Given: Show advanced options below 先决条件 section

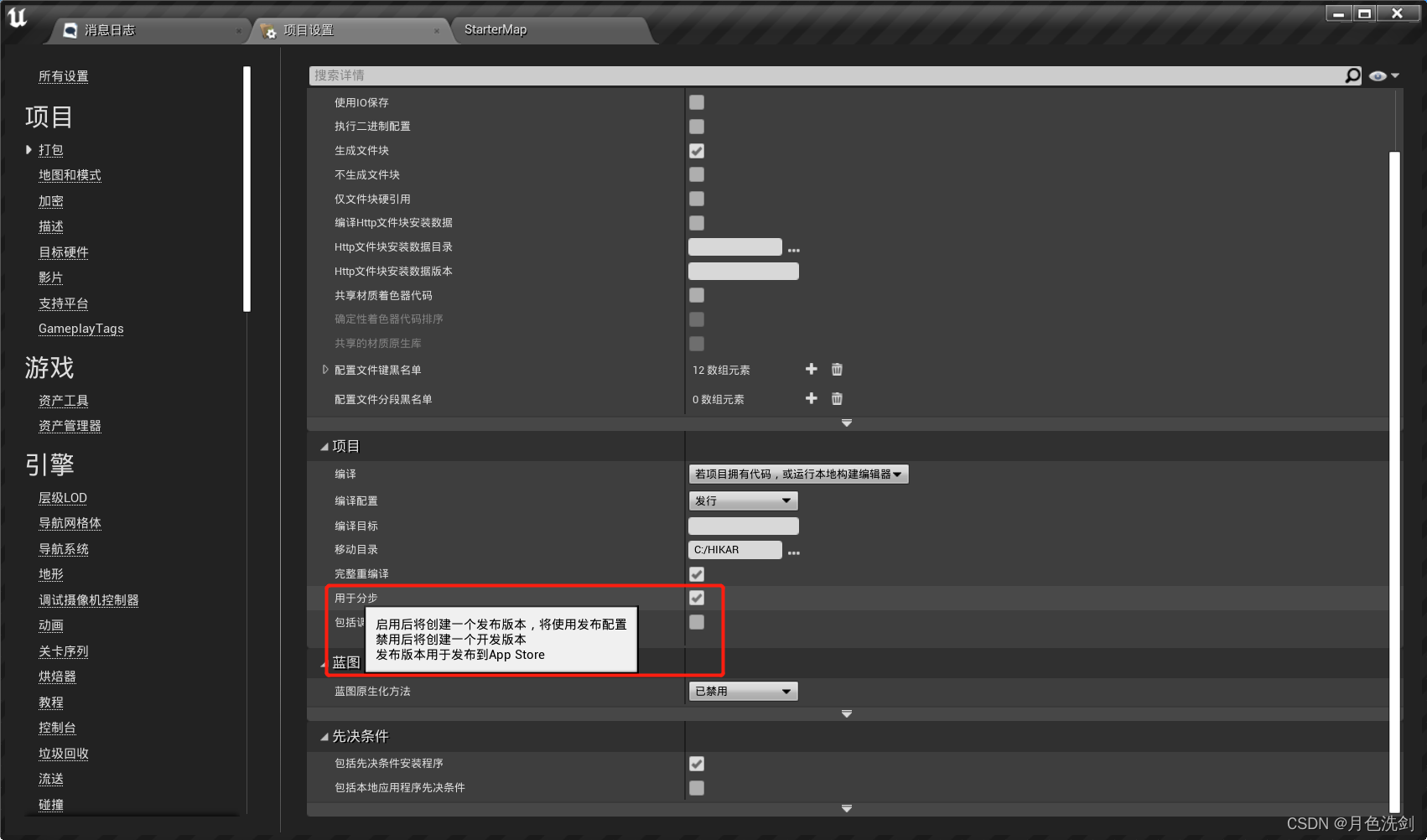Looking at the screenshot, I should coord(847,809).
